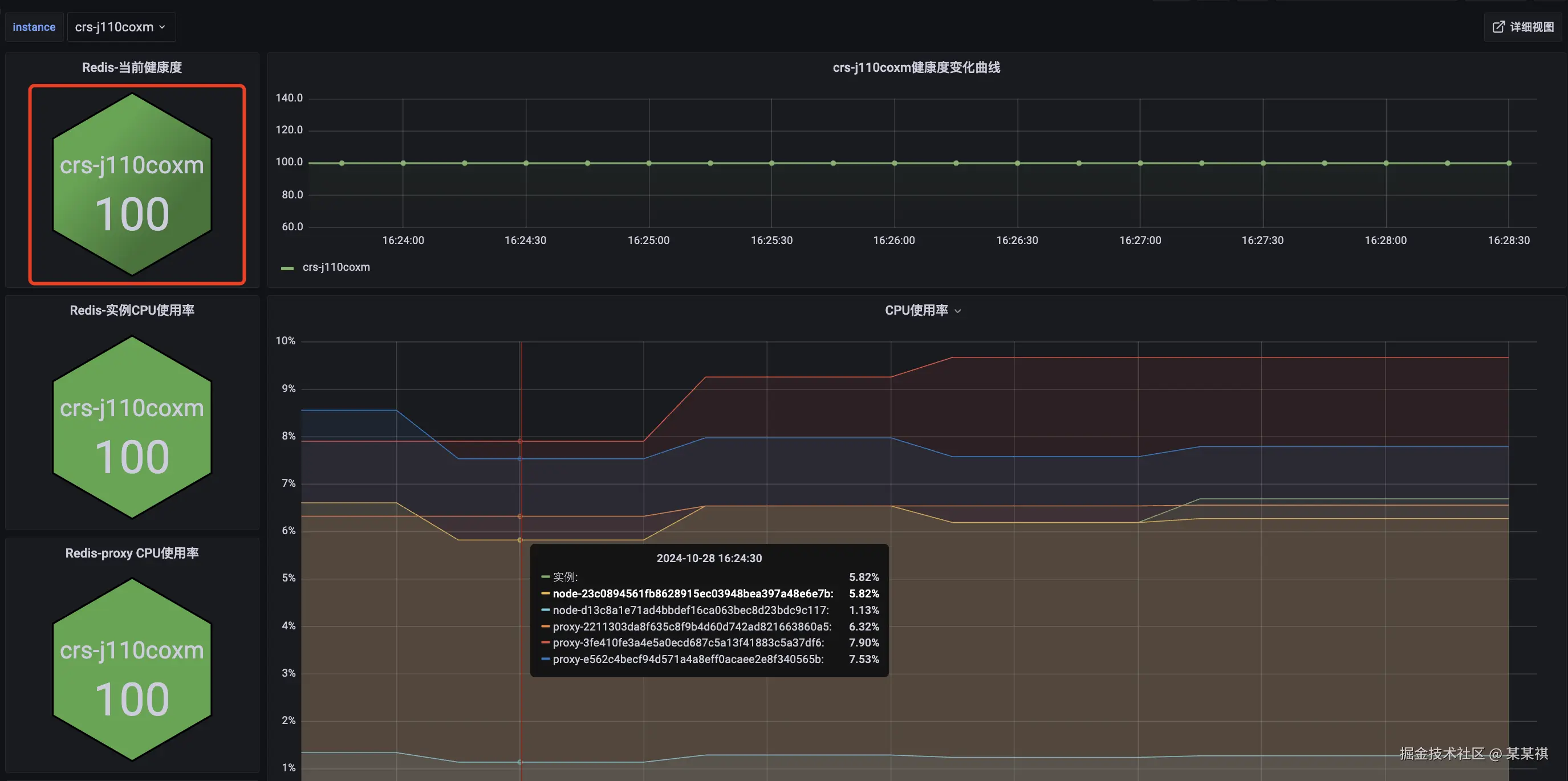The image size is (1568, 781).
Task: Click health curve data point at 16:24:00
Action: (x=403, y=163)
